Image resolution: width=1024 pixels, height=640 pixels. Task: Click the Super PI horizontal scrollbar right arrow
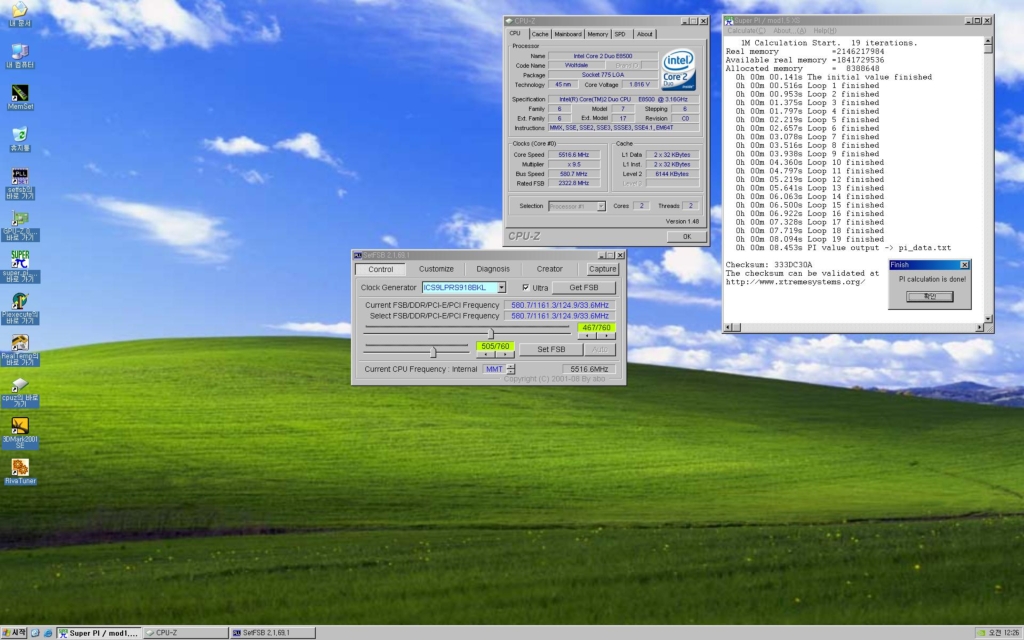pos(979,327)
